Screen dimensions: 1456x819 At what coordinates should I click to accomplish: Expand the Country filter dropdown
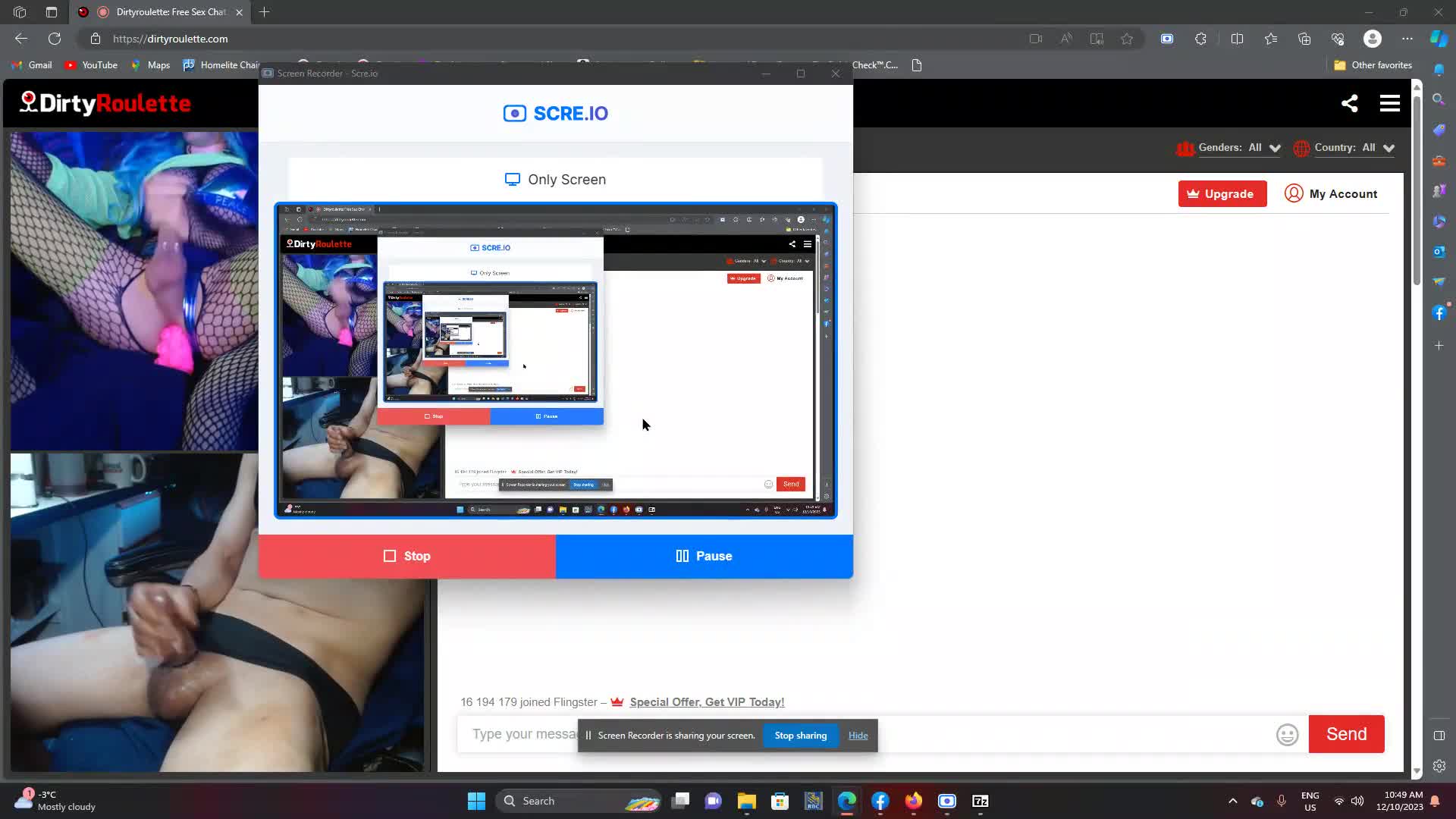pos(1389,148)
